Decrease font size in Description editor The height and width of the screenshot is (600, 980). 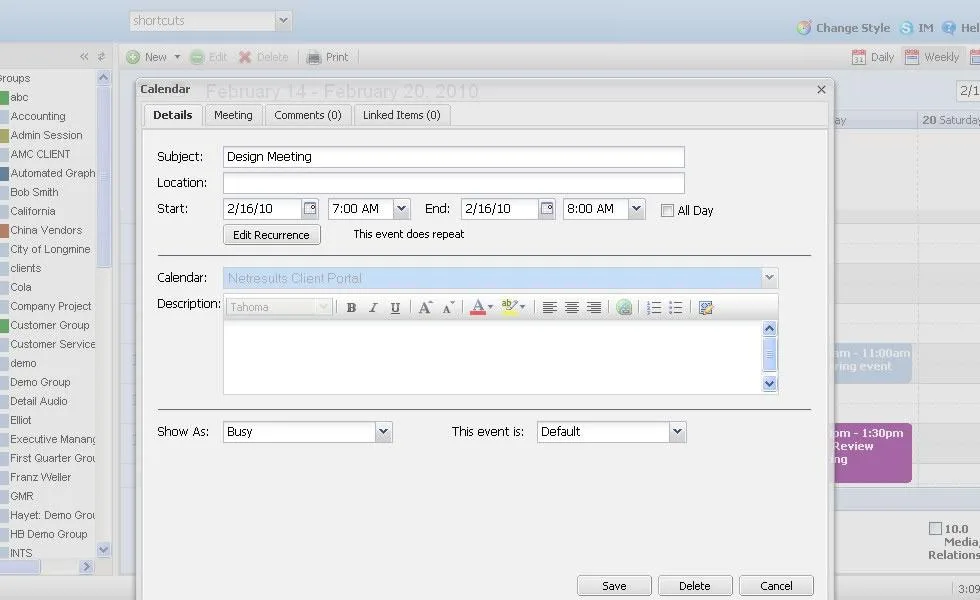(x=448, y=308)
